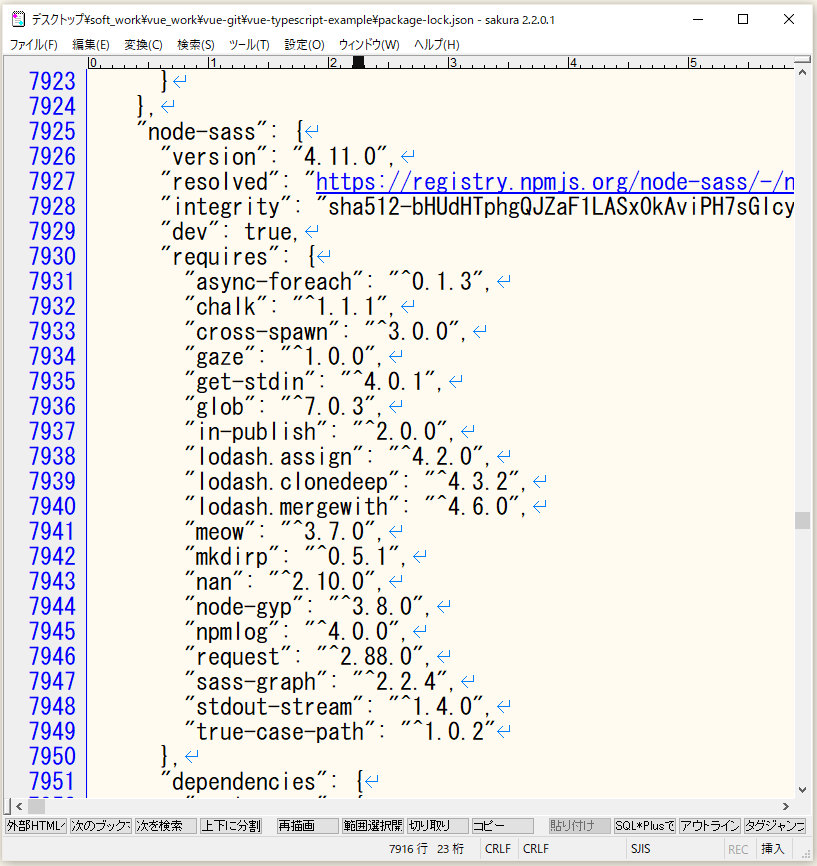Click the 上下に分割 split button
Screen dimensions: 817x866
tap(231, 826)
